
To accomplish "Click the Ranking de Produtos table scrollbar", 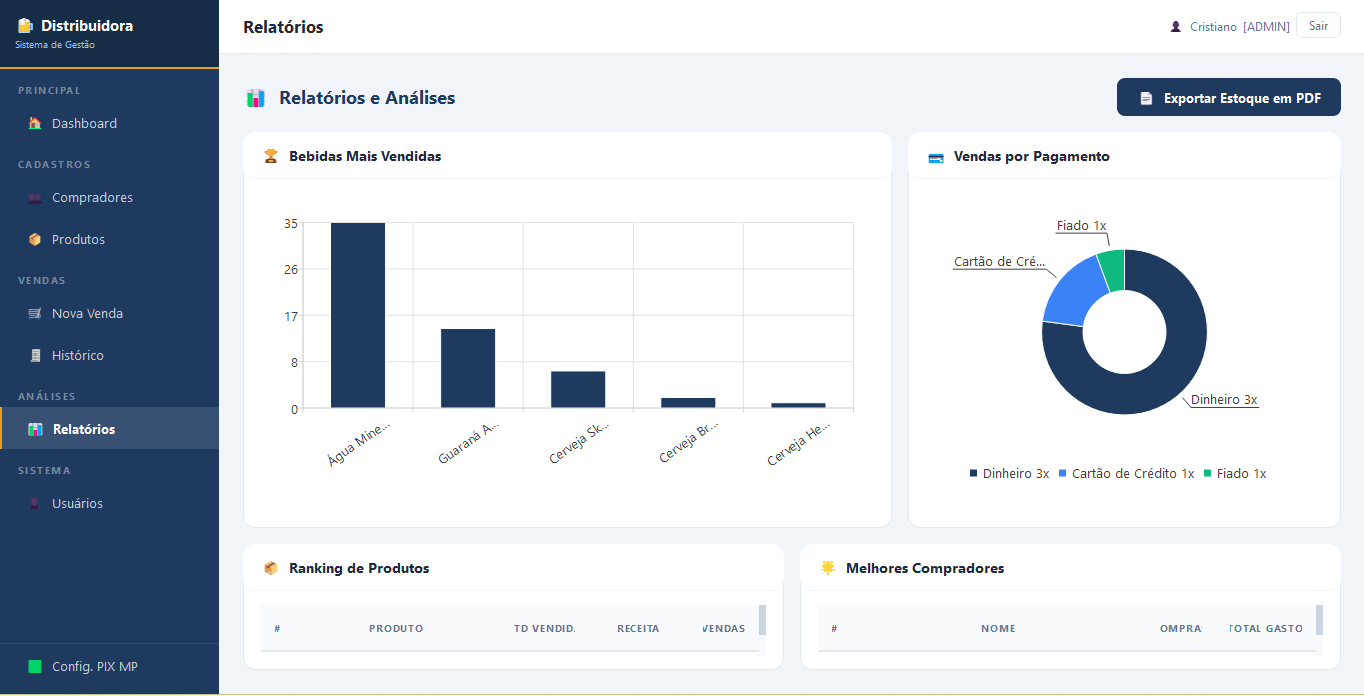I will click(x=763, y=620).
